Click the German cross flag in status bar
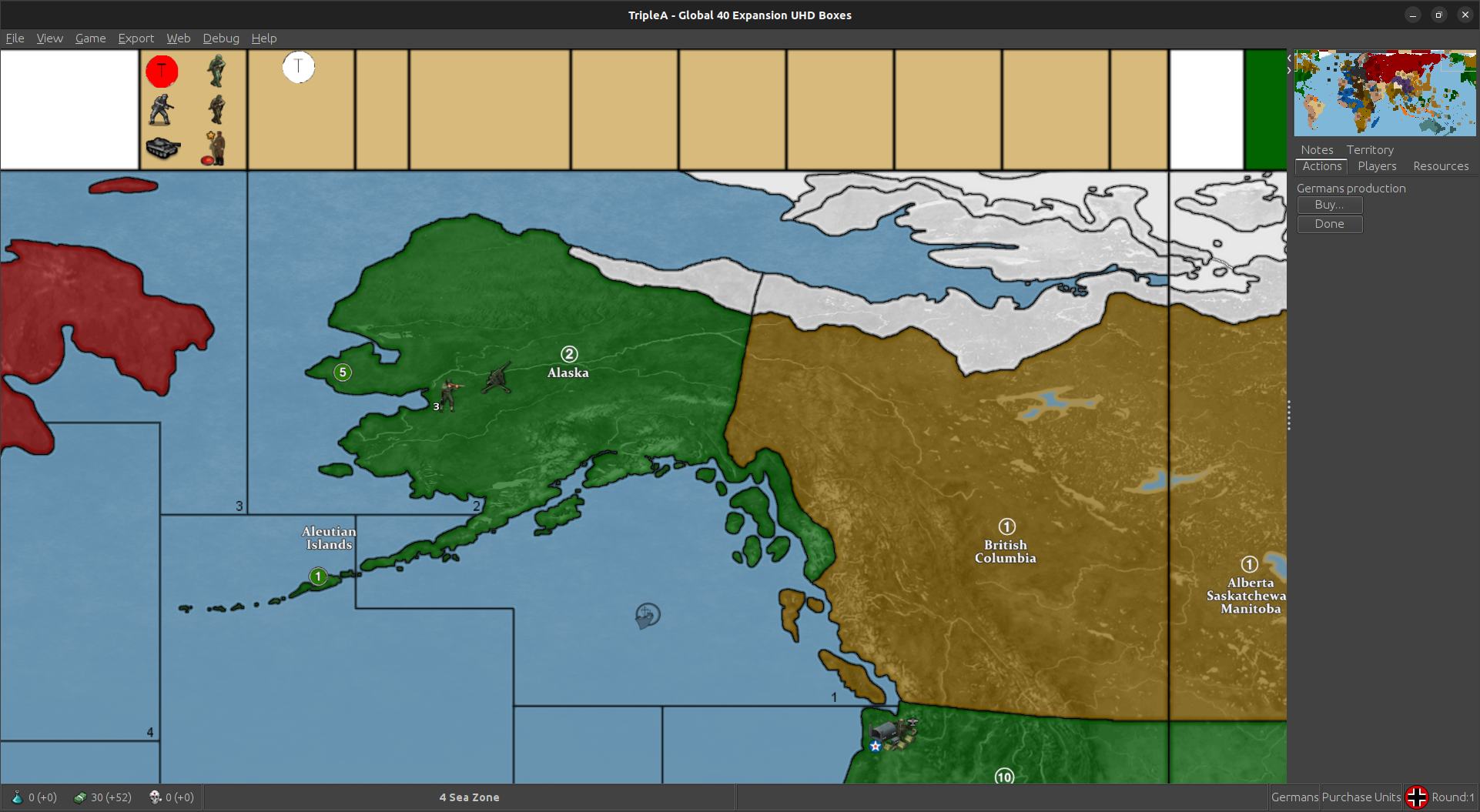The image size is (1480, 812). click(1417, 797)
